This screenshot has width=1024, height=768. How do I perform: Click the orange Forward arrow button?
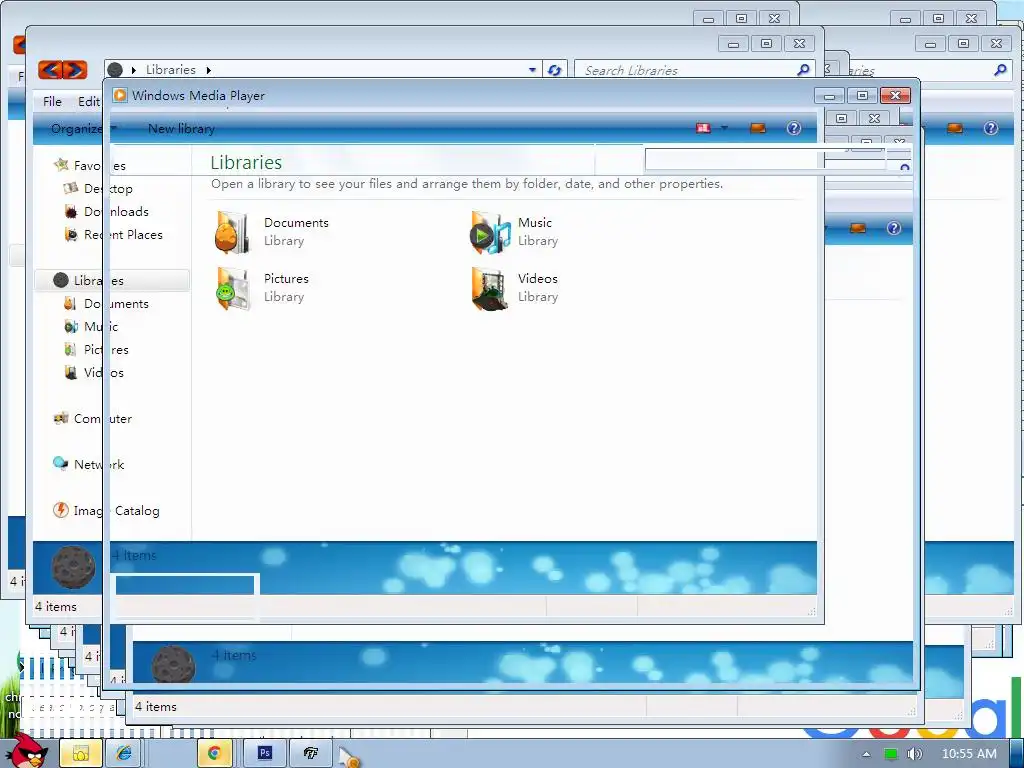pyautogui.click(x=75, y=69)
